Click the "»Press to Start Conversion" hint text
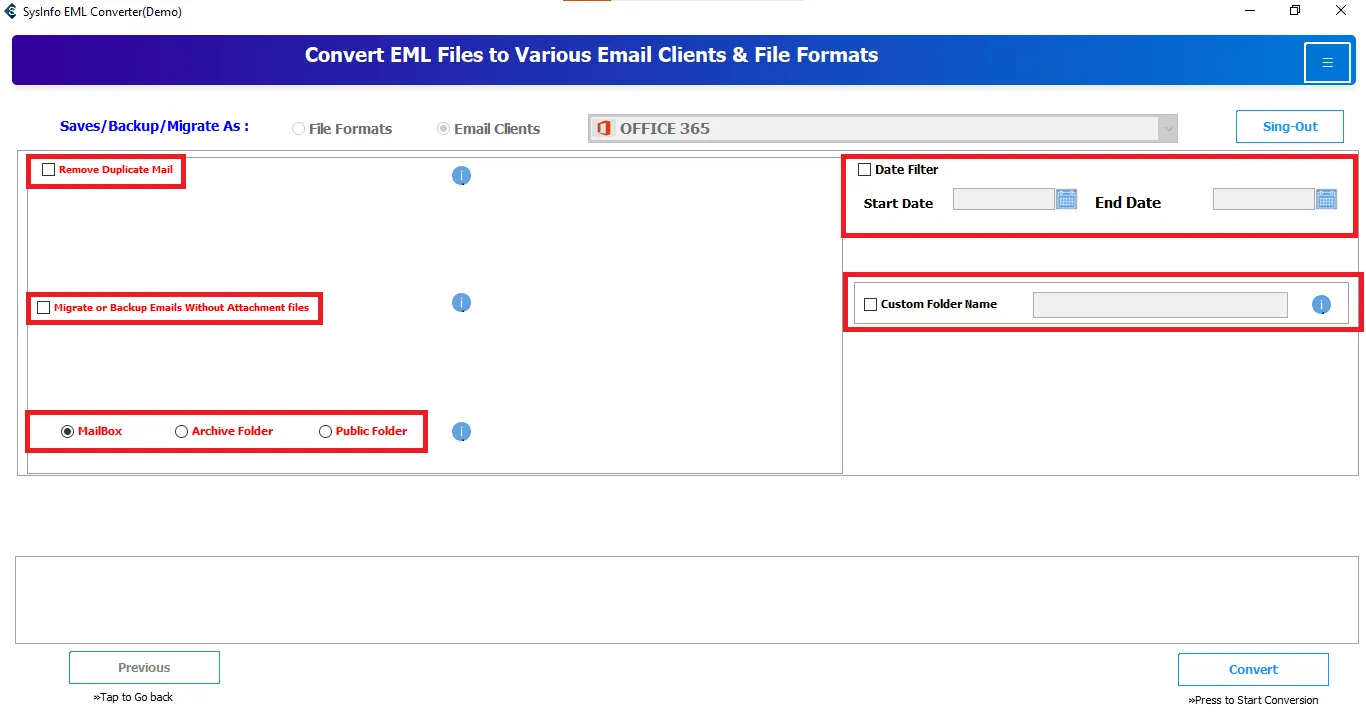This screenshot has width=1366, height=725. pos(1253,700)
